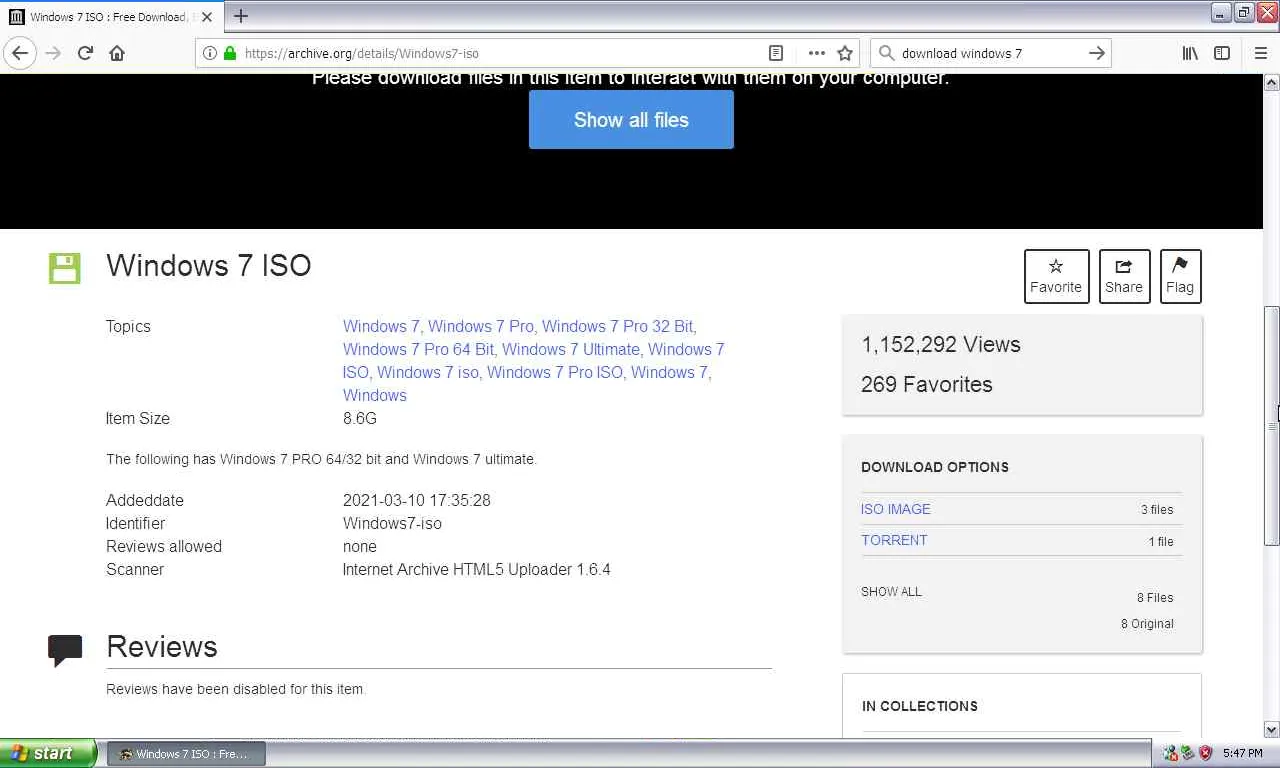Click the IN COLLECTIONS heading
The width and height of the screenshot is (1280, 768).
pyautogui.click(x=920, y=706)
